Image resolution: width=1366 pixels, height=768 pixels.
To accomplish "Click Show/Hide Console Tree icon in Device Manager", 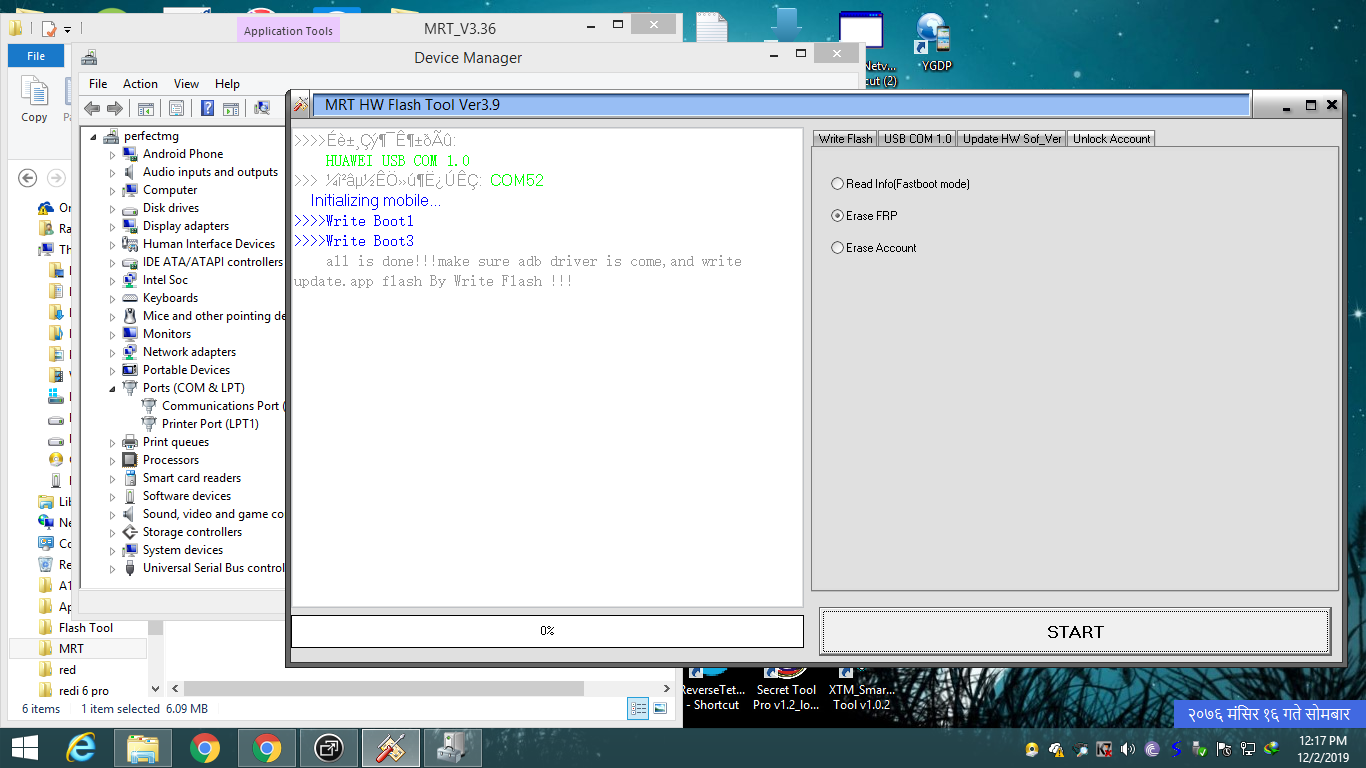I will 146,108.
